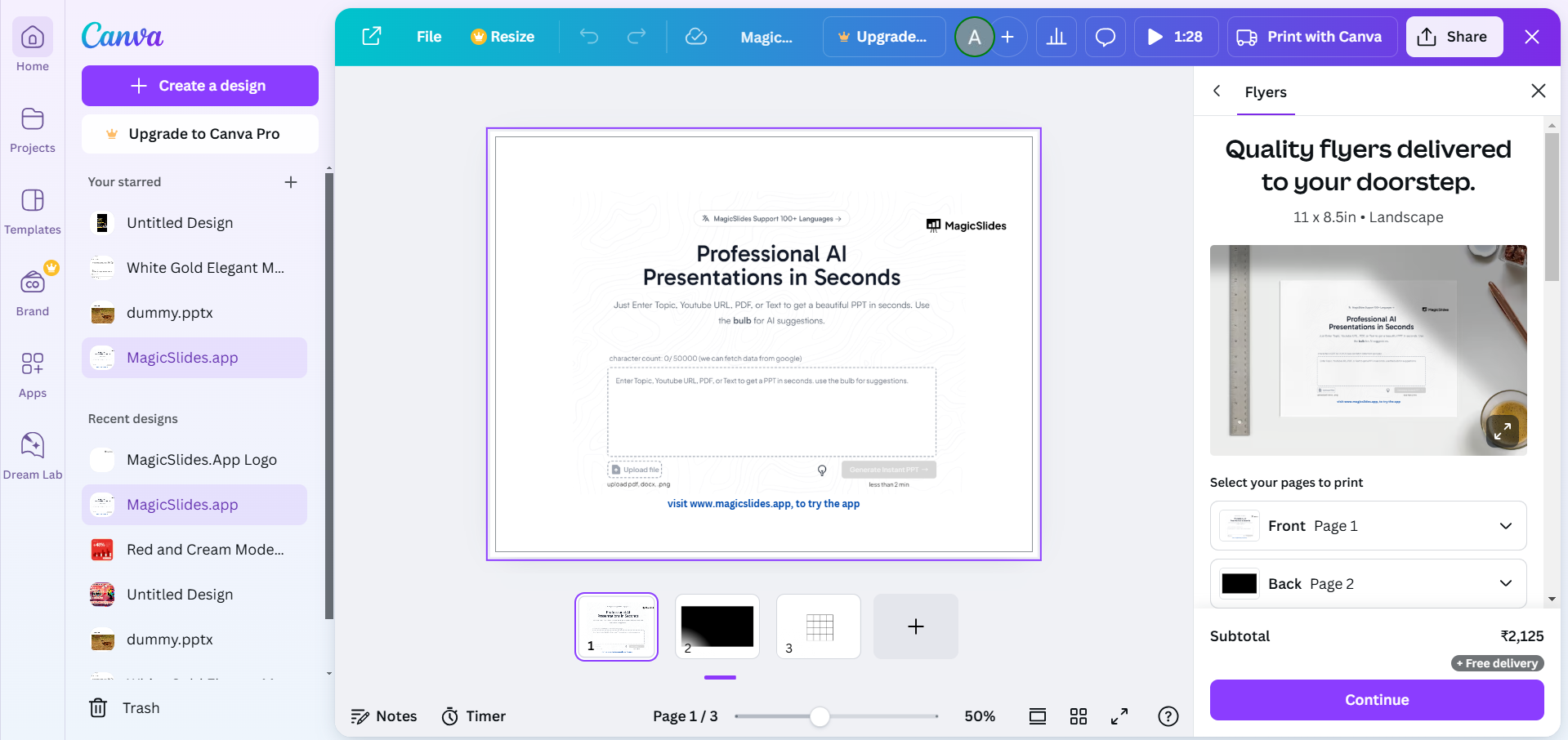This screenshot has height=740, width=1568.
Task: Open the help question mark icon
Action: pos(1168,716)
